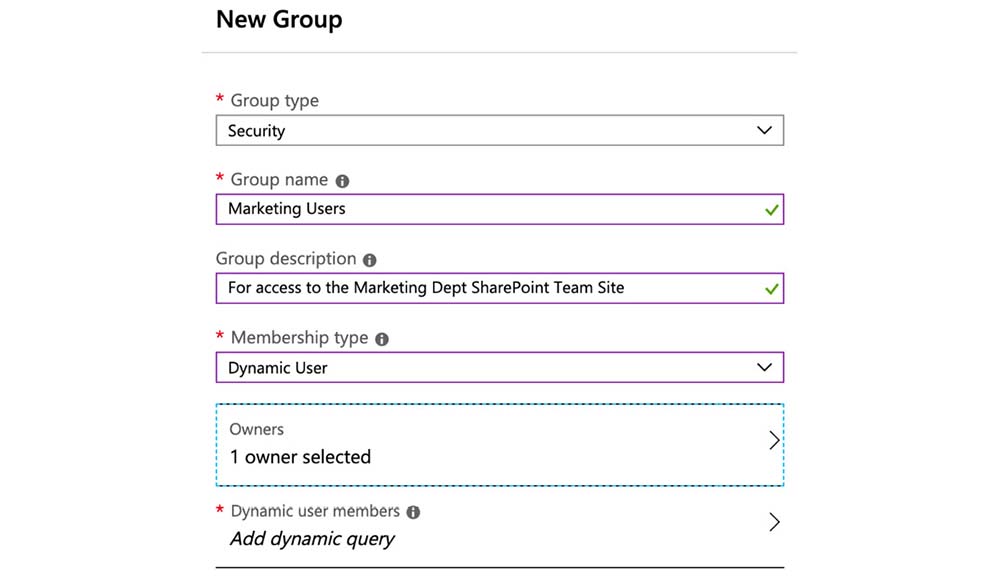Click the info icon beside Group name
Screen dimensions: 1000x582
343,181
